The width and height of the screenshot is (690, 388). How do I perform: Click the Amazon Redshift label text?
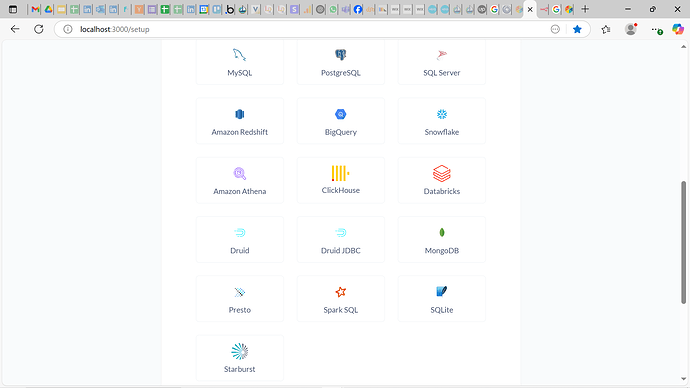pyautogui.click(x=239, y=132)
